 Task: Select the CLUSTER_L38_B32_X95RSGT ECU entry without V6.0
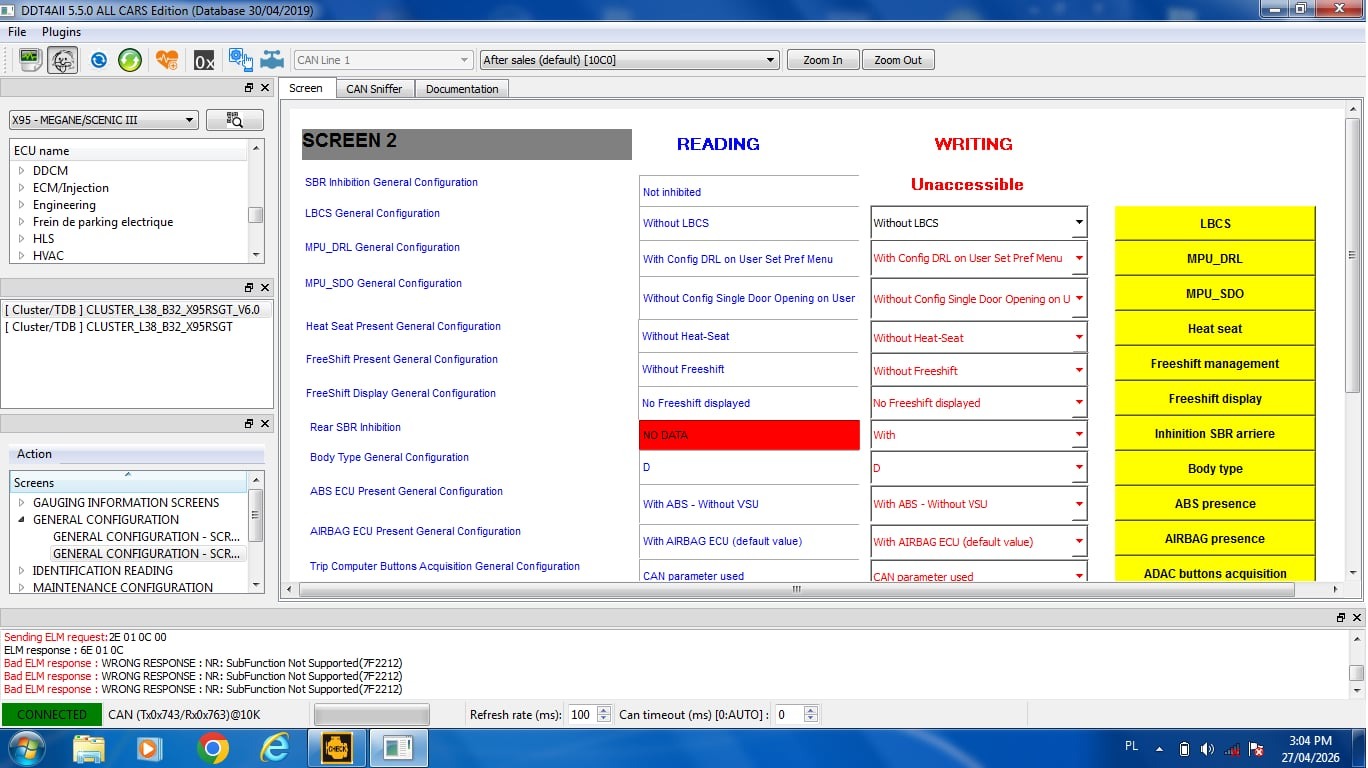click(x=119, y=327)
